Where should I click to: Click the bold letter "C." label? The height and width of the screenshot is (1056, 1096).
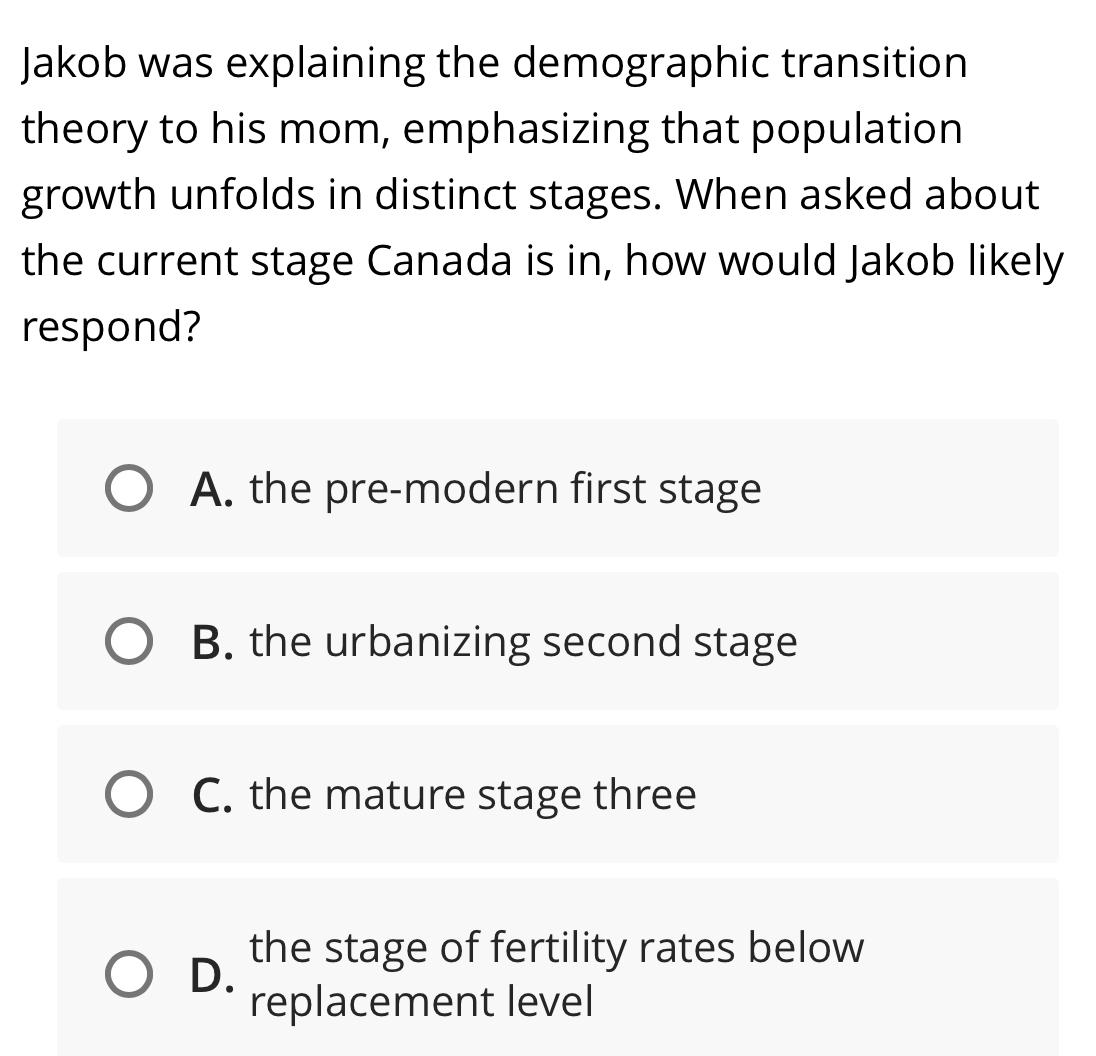[x=212, y=795]
